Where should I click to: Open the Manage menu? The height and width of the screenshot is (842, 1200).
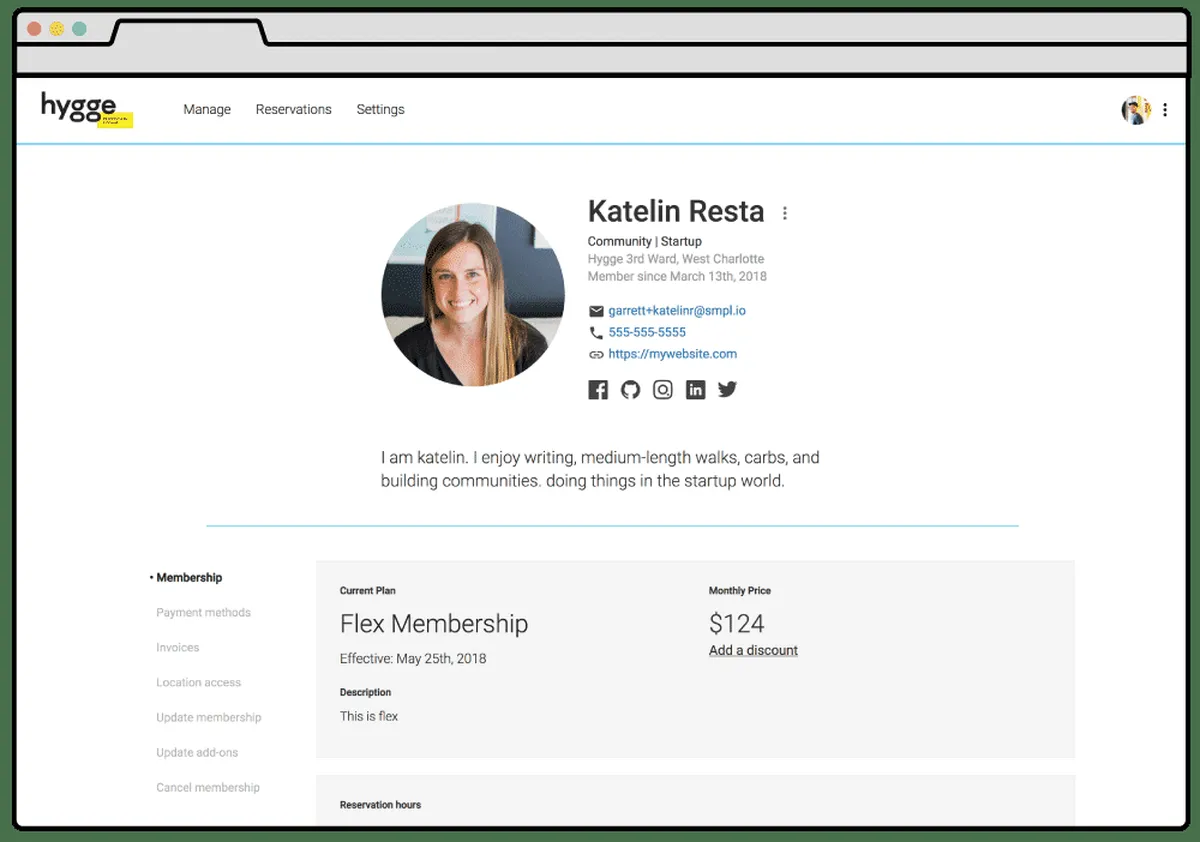coord(207,110)
